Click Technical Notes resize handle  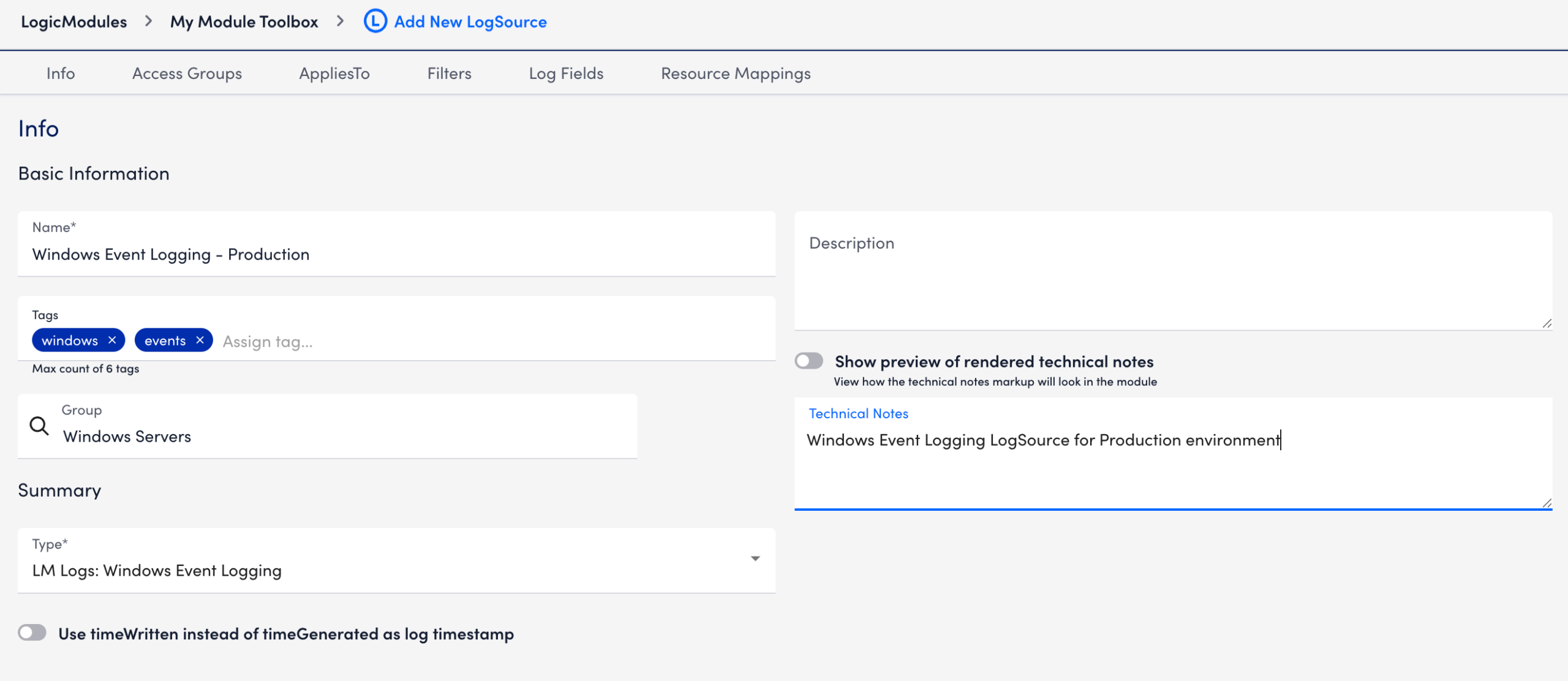click(x=1546, y=503)
